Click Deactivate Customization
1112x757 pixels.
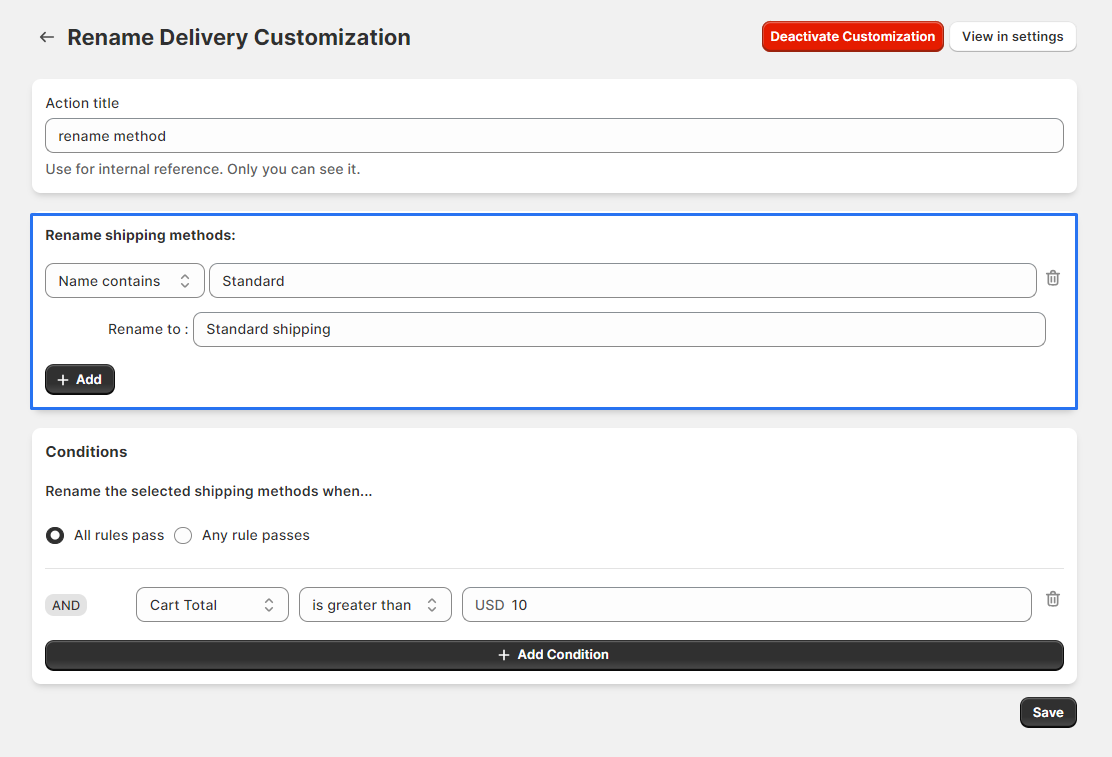pyautogui.click(x=852, y=36)
